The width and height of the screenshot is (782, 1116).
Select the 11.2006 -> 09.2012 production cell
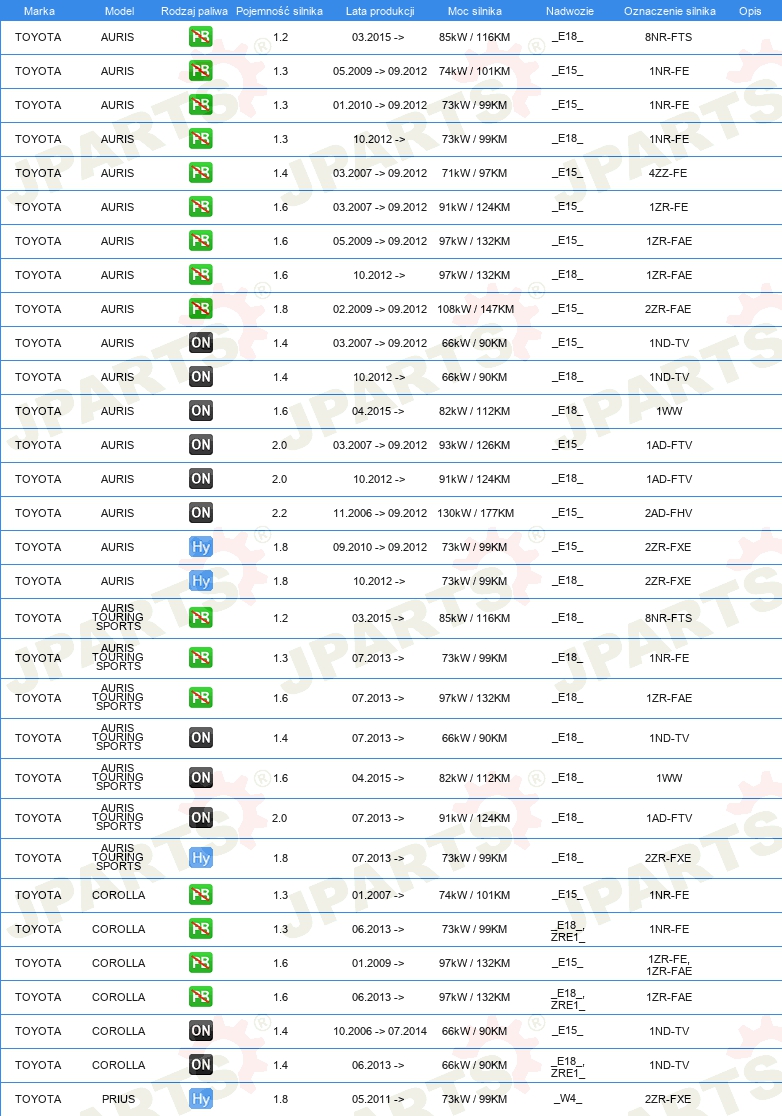pyautogui.click(x=380, y=513)
